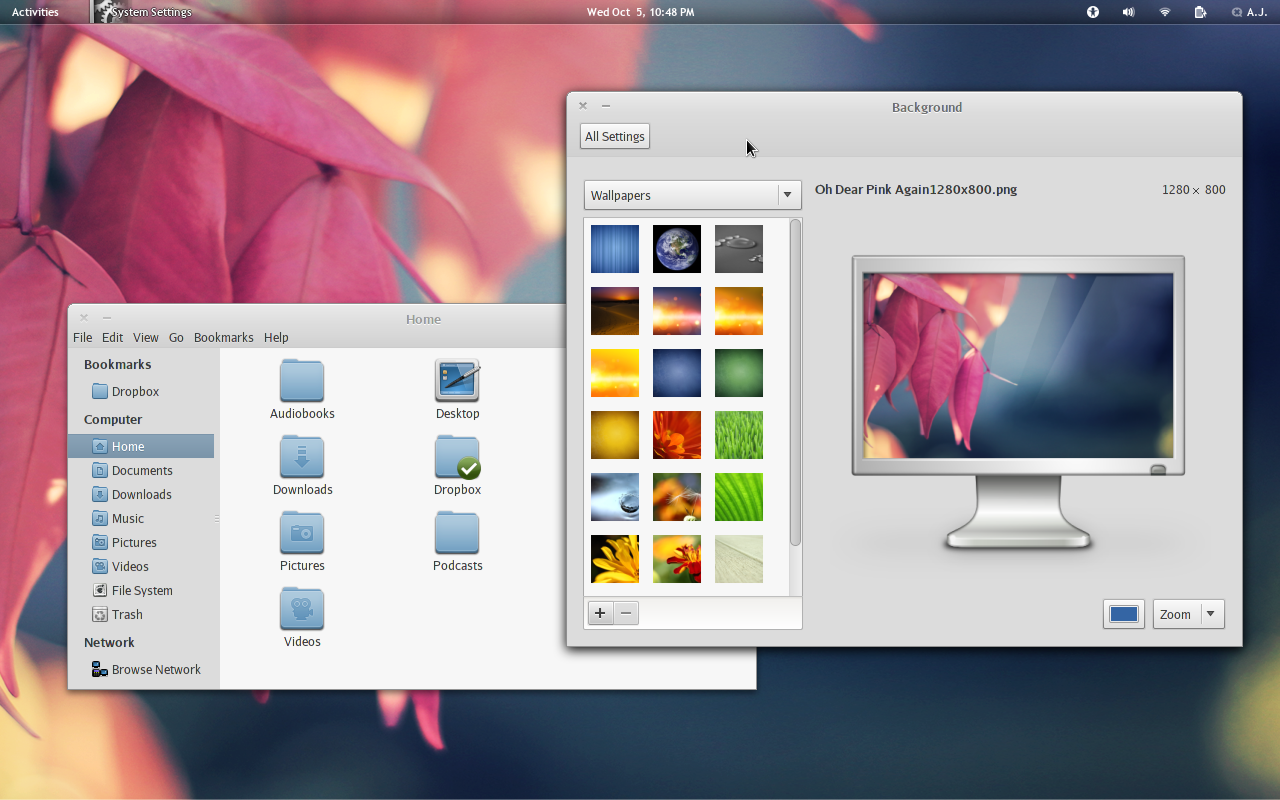Select the dark blue radial wallpaper

(677, 373)
